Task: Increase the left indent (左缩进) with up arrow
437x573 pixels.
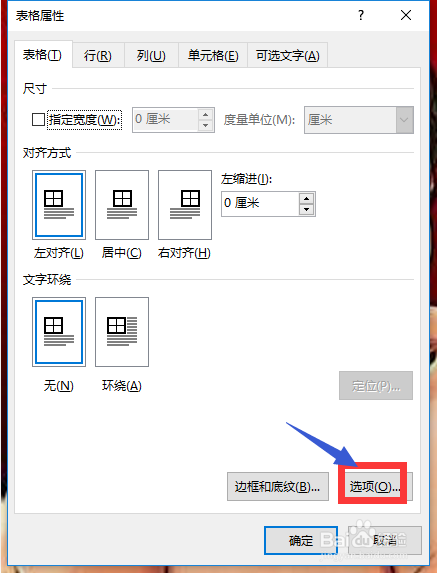Action: 307,198
